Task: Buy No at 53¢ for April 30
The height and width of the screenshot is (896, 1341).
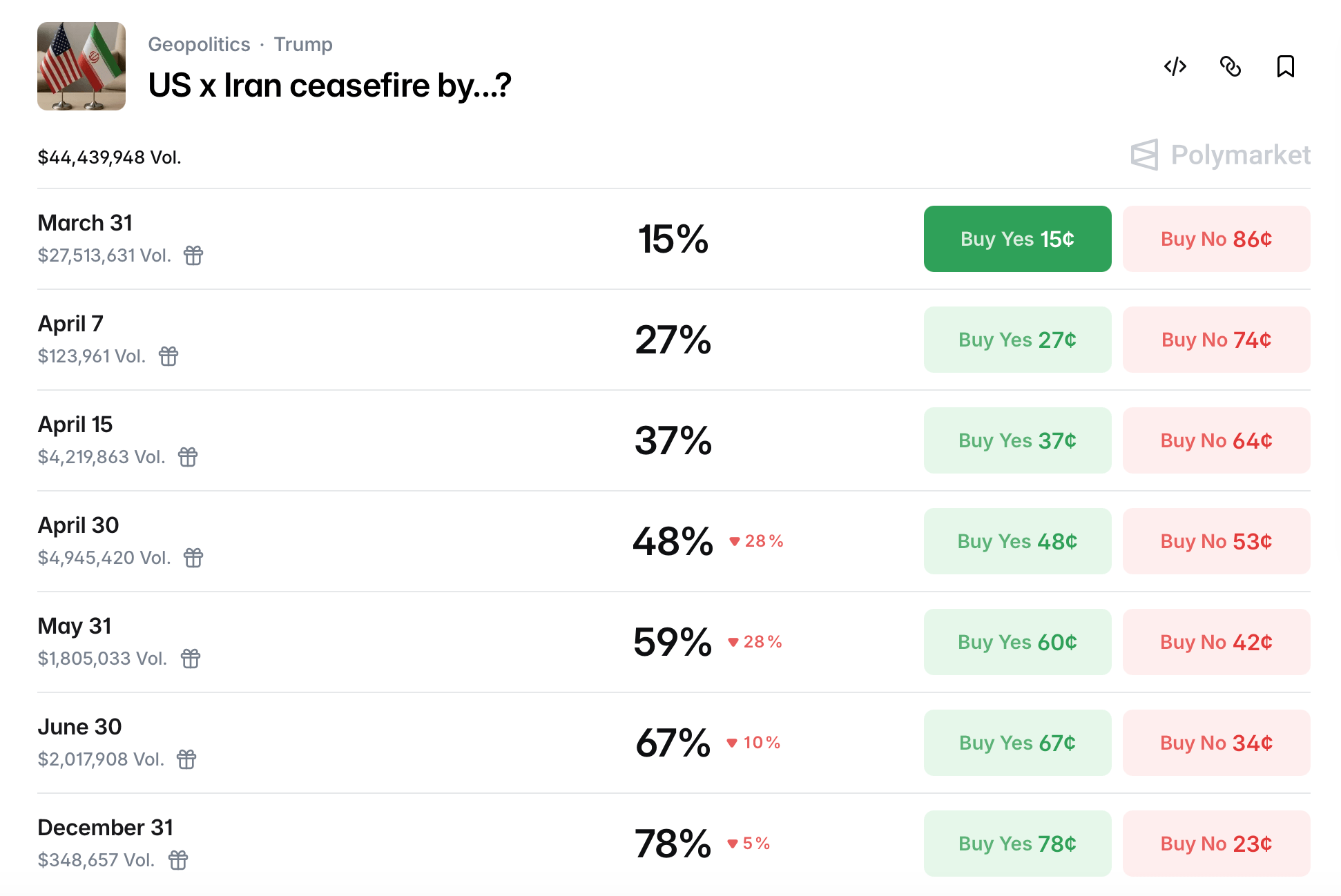Action: (x=1216, y=541)
